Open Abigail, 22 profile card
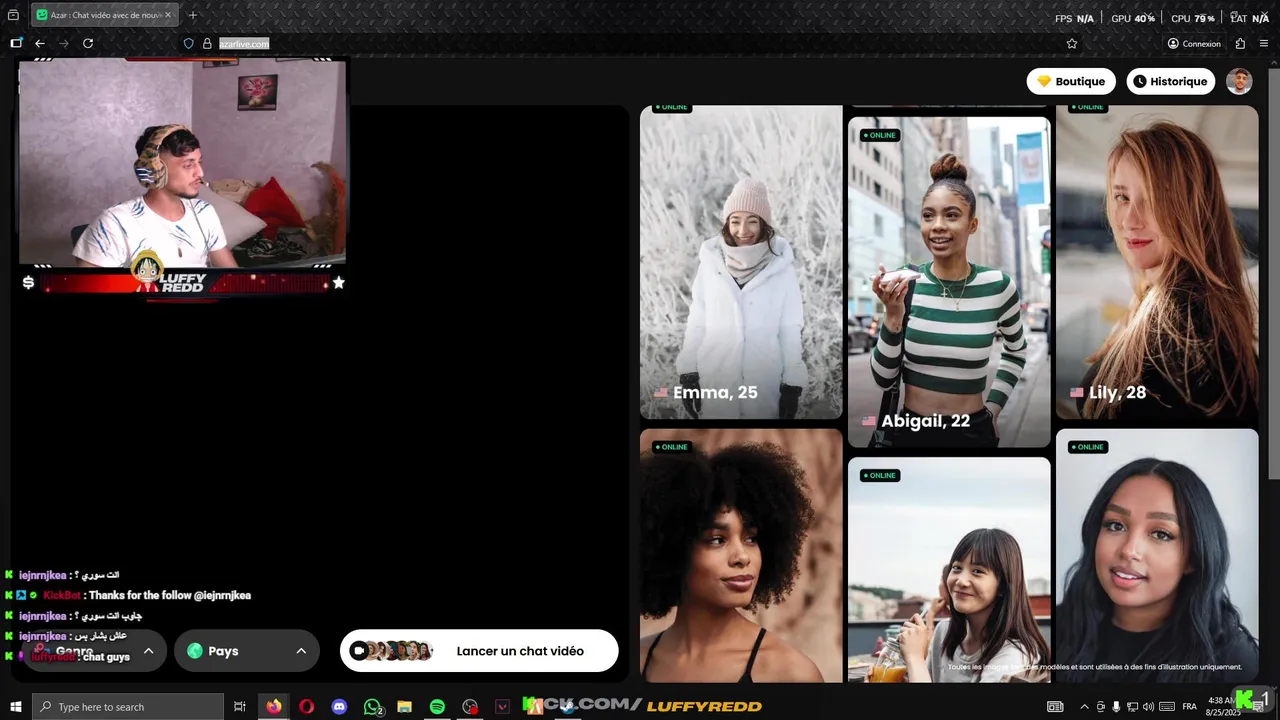The height and width of the screenshot is (720, 1280). 949,282
